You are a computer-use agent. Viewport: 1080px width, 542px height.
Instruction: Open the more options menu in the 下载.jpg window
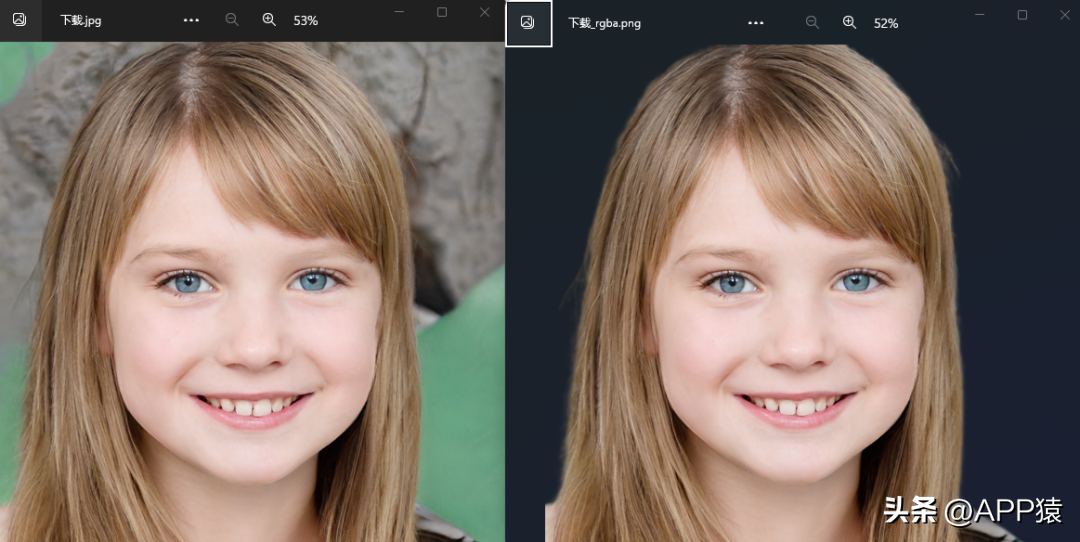pyautogui.click(x=191, y=20)
